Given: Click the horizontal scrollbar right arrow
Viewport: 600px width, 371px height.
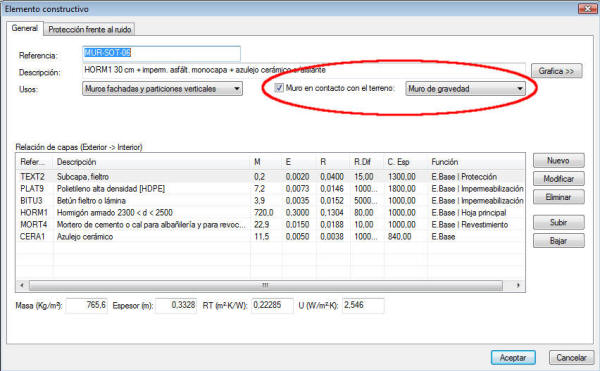Looking at the screenshot, I should [518, 285].
